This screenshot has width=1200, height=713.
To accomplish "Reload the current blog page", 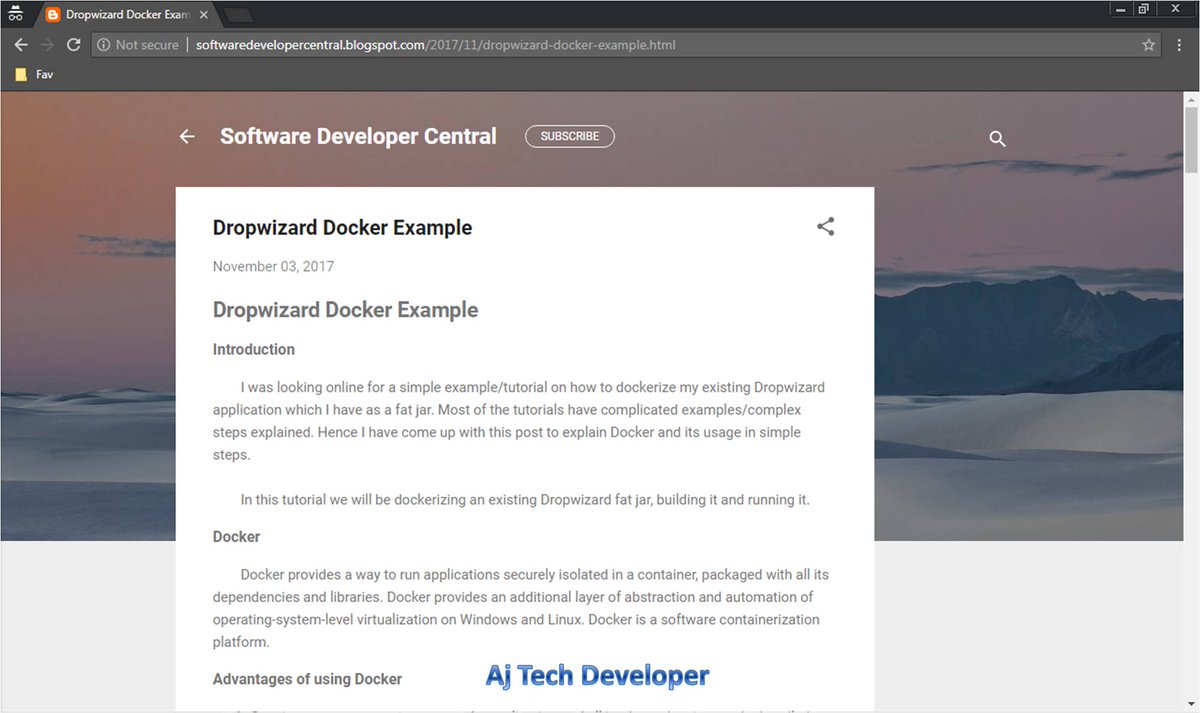I will point(73,44).
